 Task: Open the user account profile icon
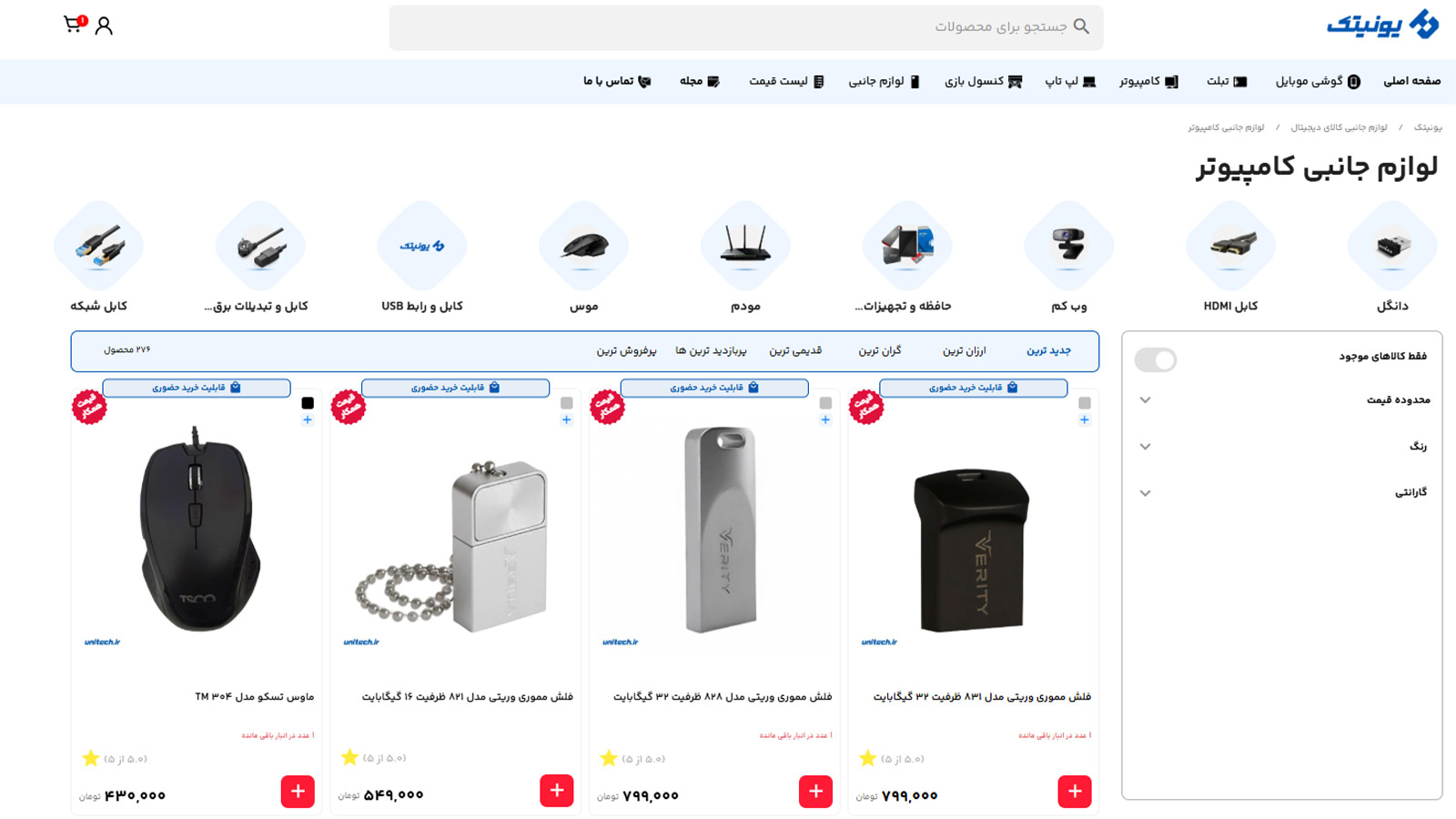[104, 25]
